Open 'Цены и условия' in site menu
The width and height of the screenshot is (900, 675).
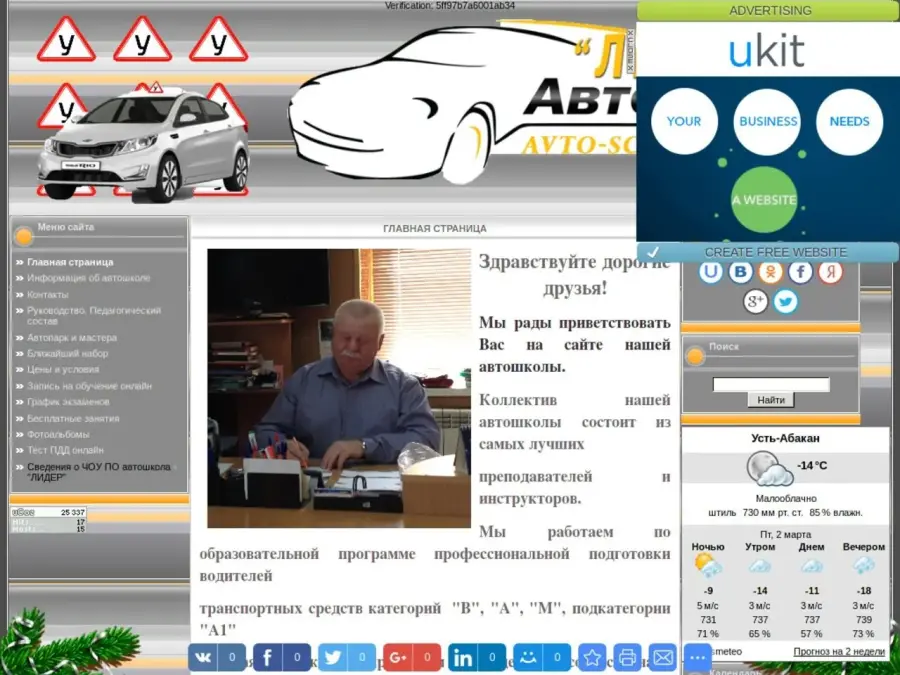click(63, 369)
